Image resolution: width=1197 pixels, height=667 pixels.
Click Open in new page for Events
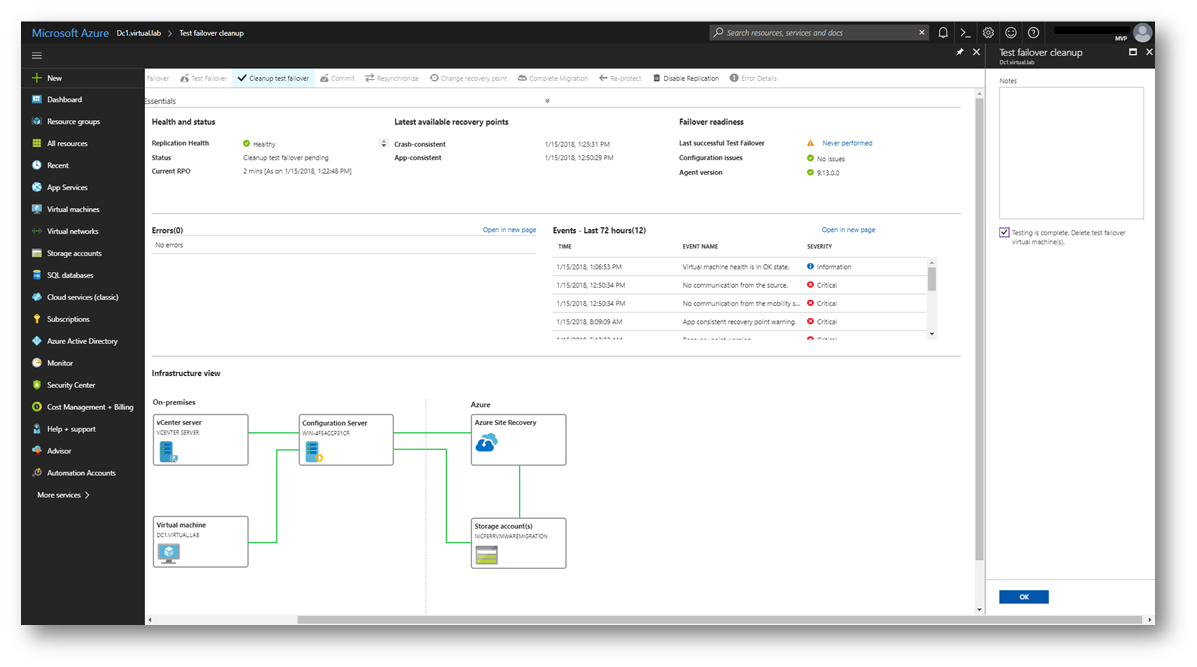point(848,230)
